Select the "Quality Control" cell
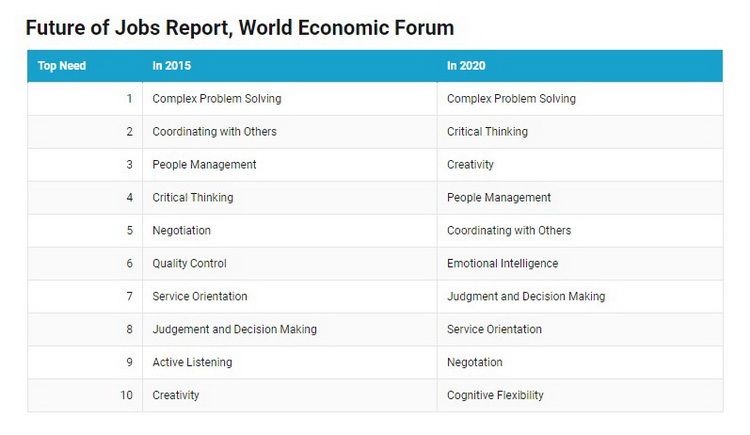This screenshot has width=750, height=435. pos(189,264)
